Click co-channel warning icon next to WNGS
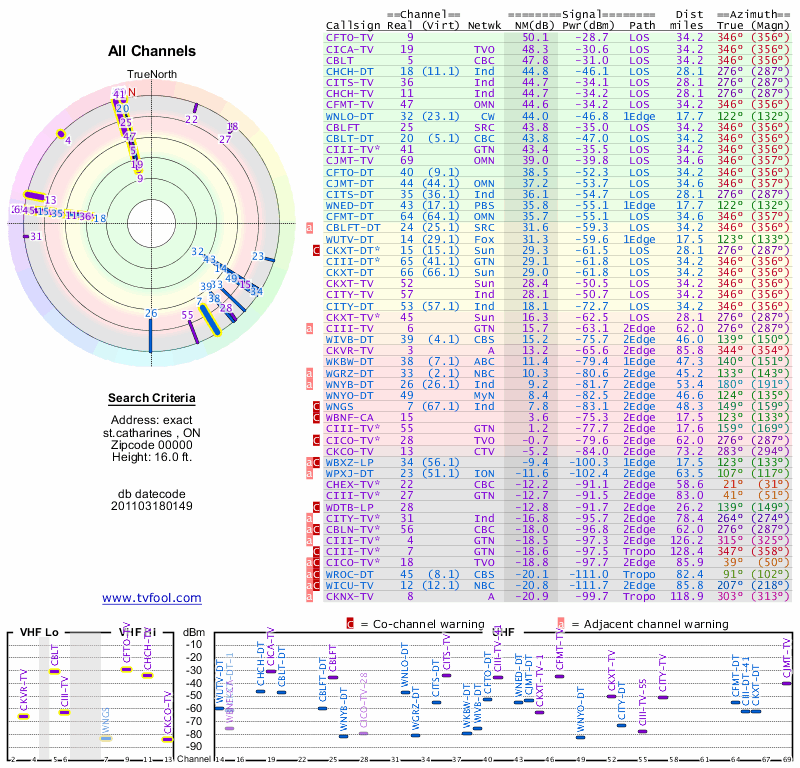This screenshot has width=800, height=768. click(x=317, y=405)
